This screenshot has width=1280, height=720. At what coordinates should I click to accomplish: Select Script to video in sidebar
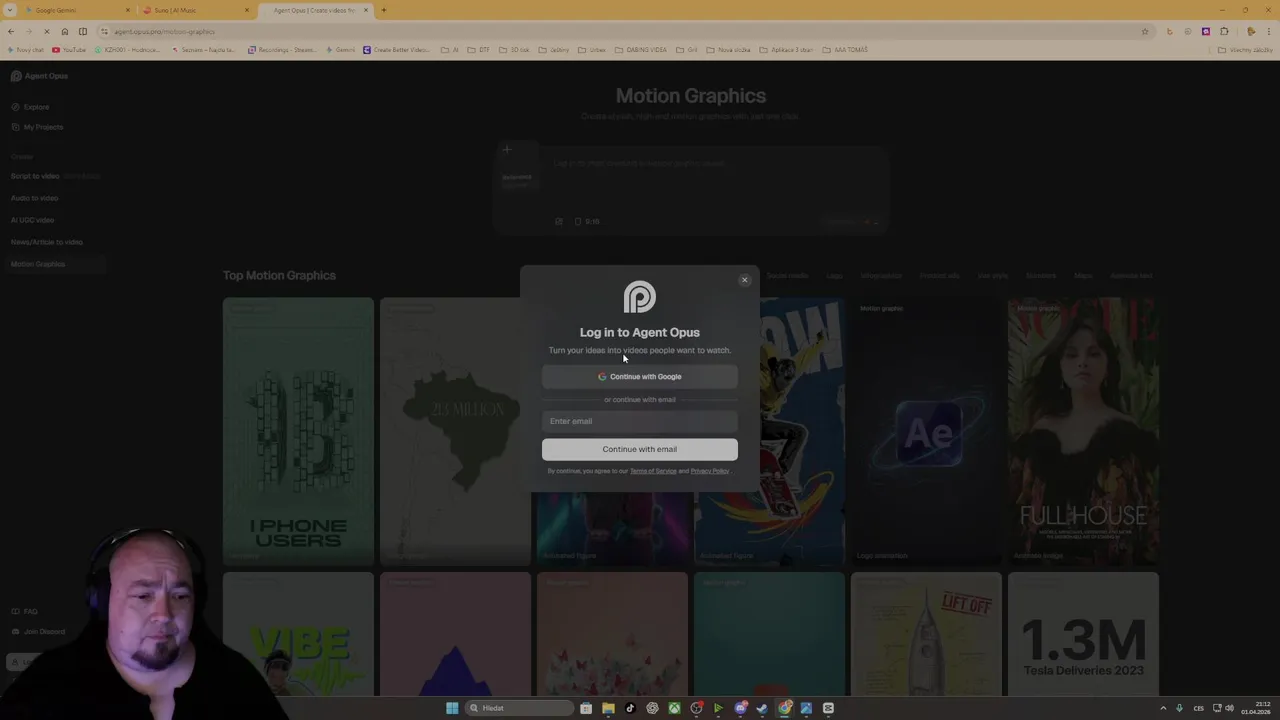pos(35,176)
